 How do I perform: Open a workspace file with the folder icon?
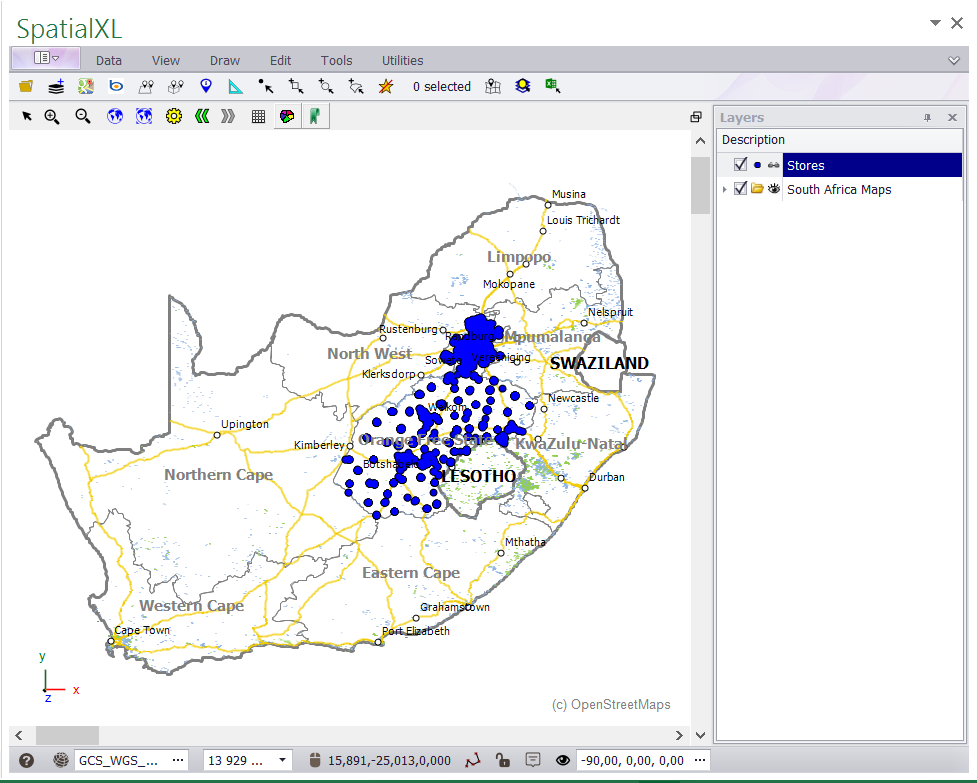25,86
